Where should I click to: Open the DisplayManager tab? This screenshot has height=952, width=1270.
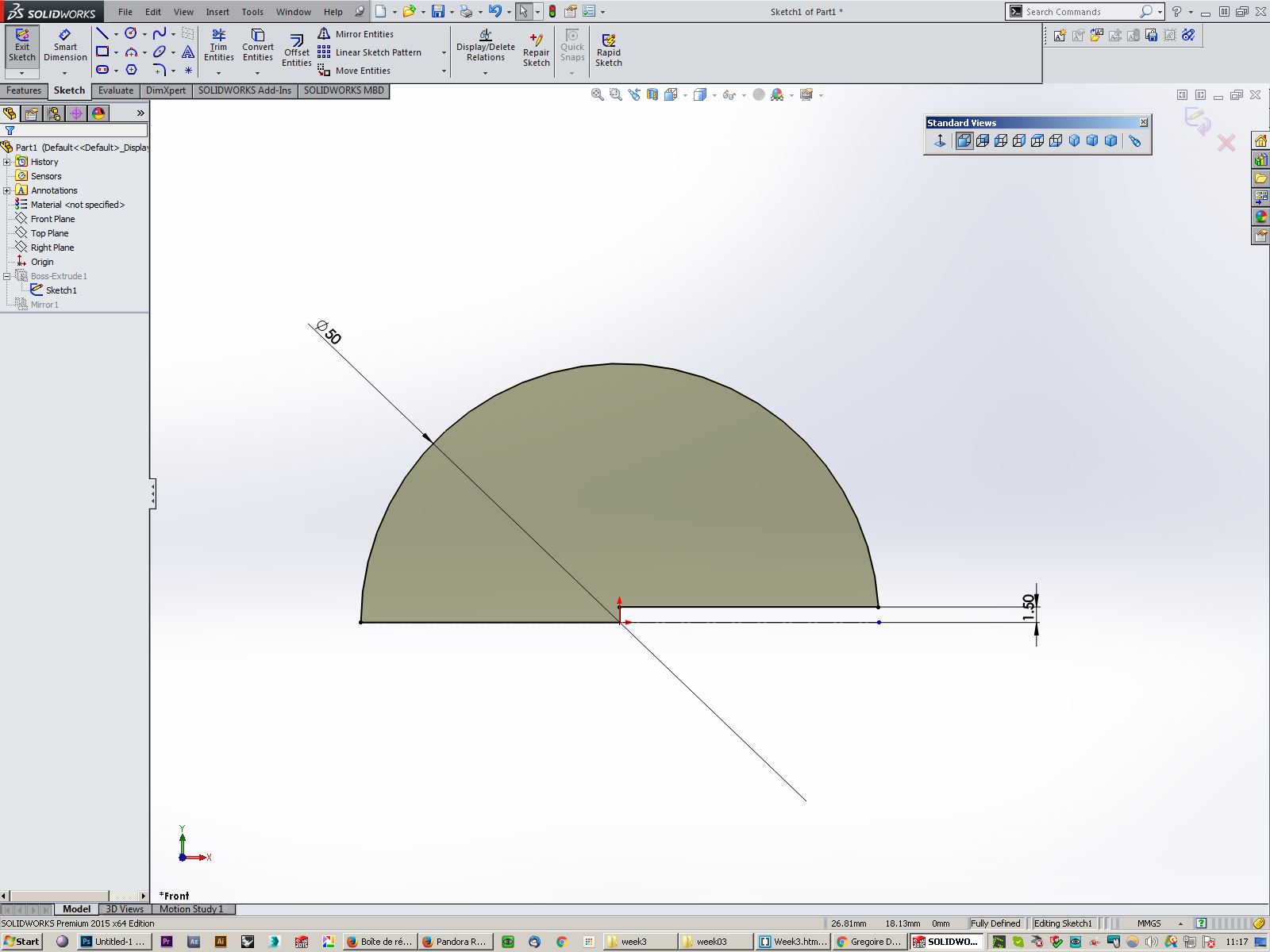[x=98, y=113]
